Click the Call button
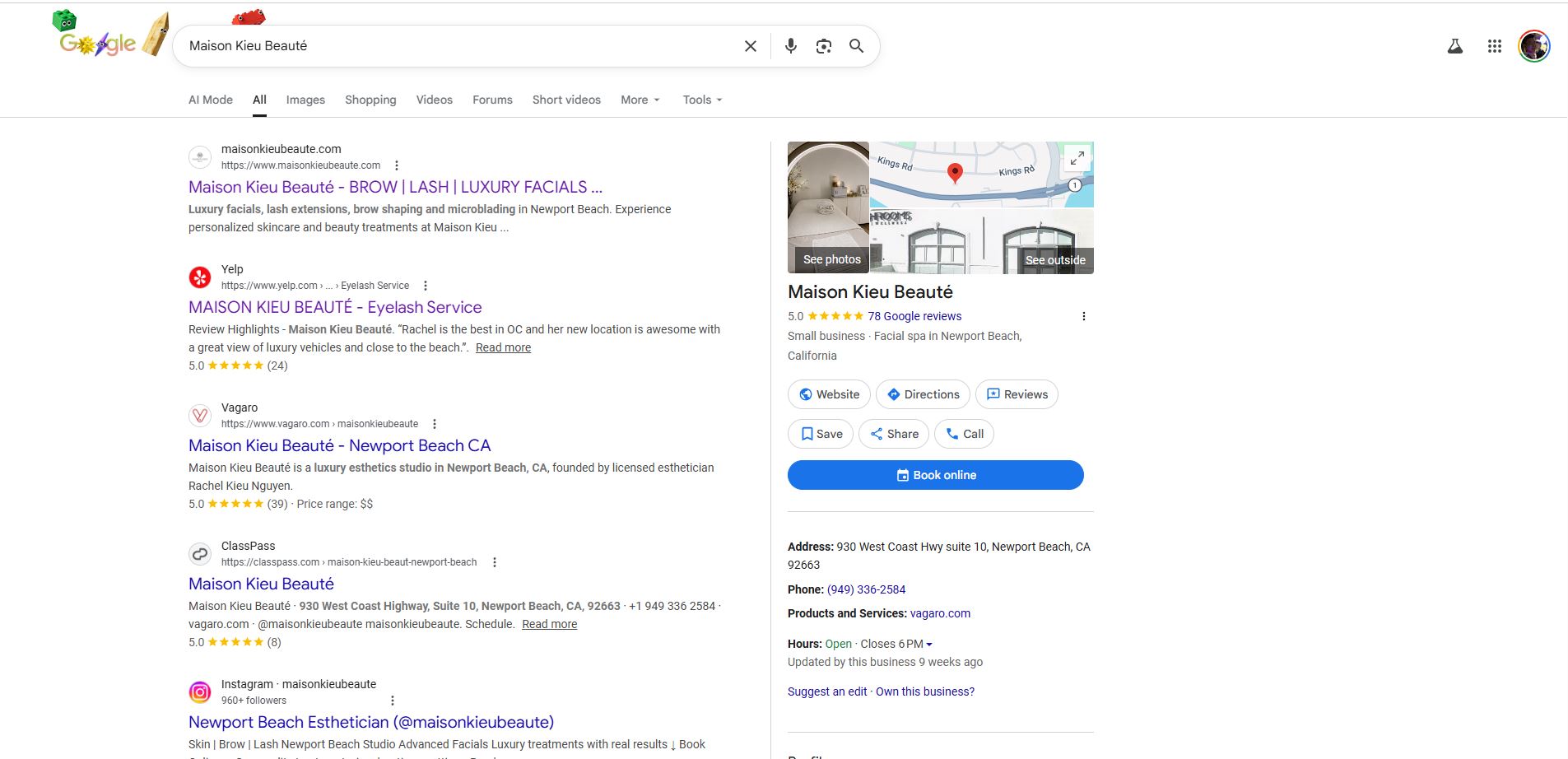Image resolution: width=1568 pixels, height=759 pixels. (964, 434)
